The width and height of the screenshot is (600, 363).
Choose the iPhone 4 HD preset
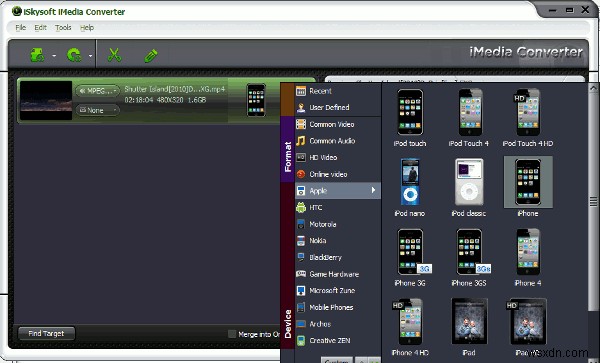[x=410, y=327]
